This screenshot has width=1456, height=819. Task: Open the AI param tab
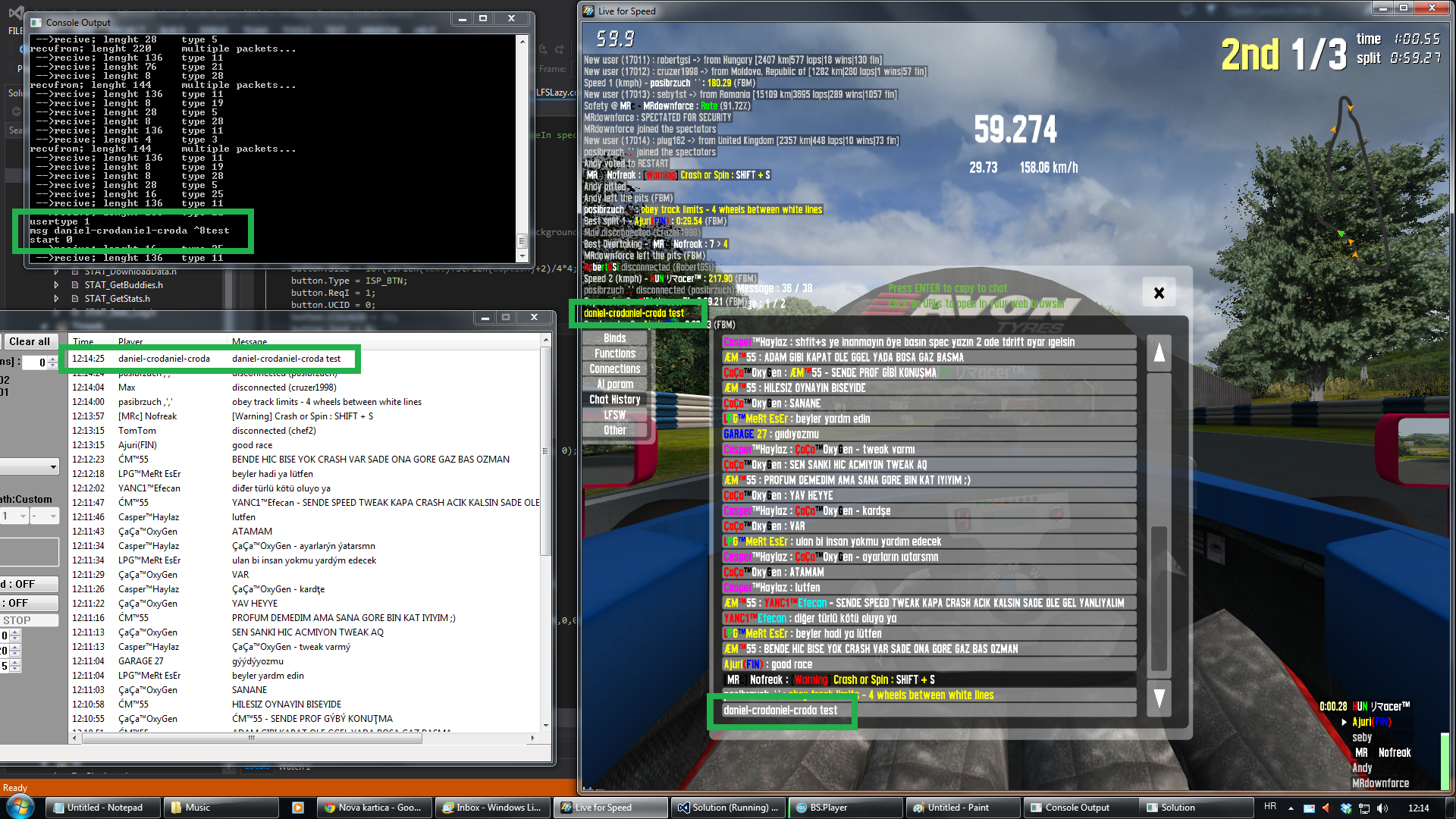(614, 384)
